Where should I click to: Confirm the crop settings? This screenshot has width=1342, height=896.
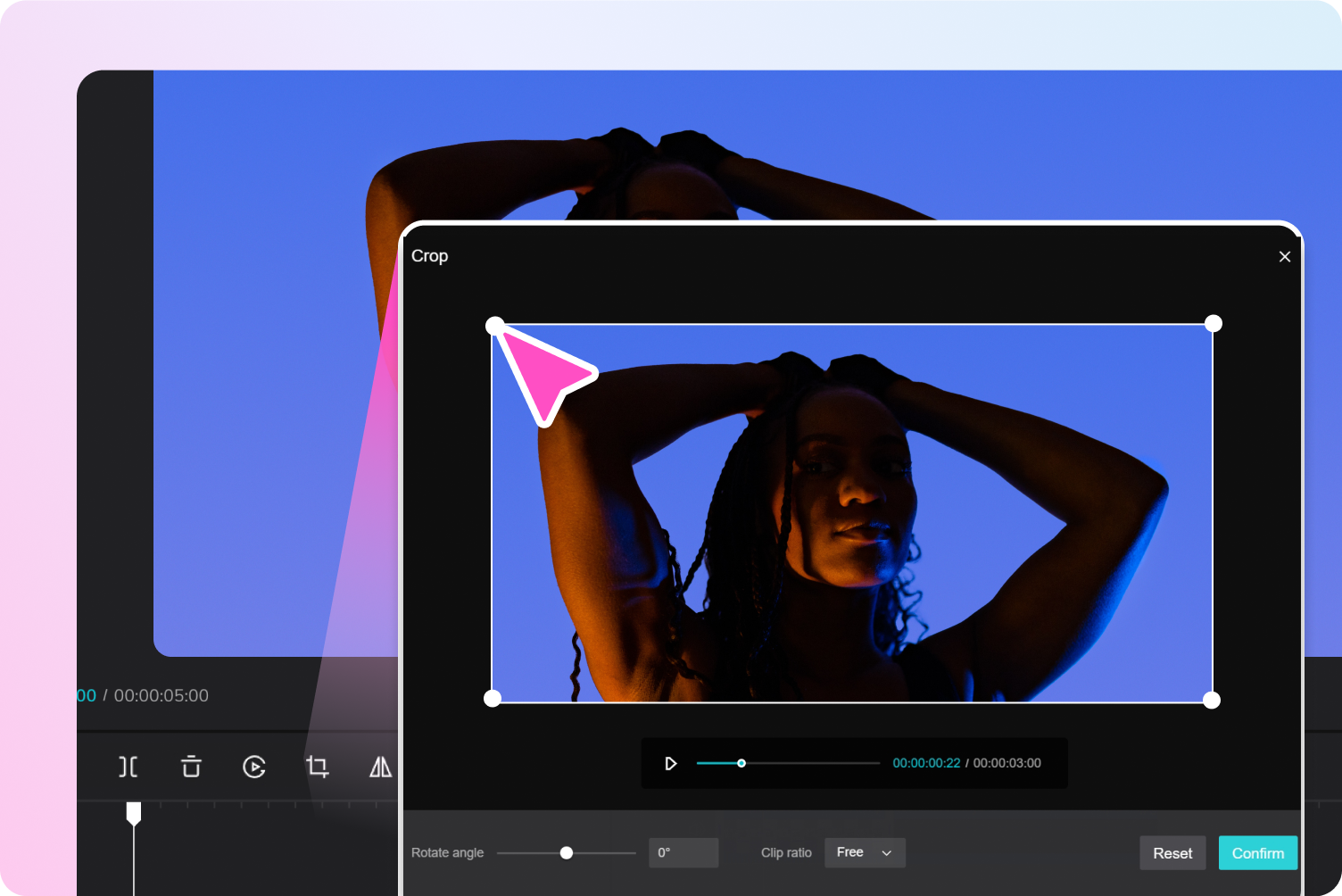[1258, 853]
